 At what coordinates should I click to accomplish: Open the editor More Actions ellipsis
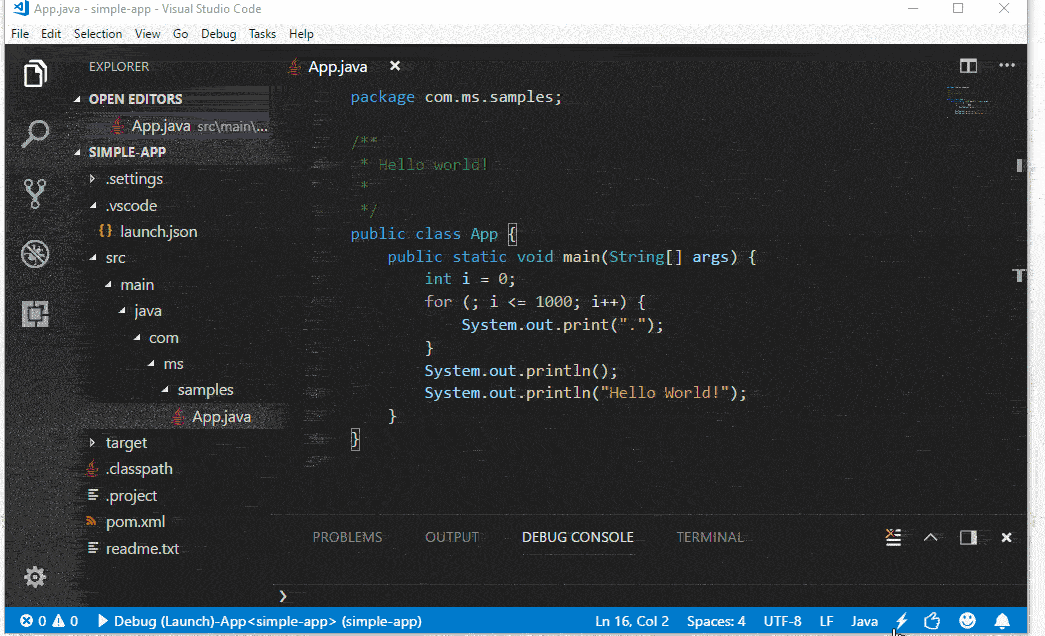[x=1007, y=65]
